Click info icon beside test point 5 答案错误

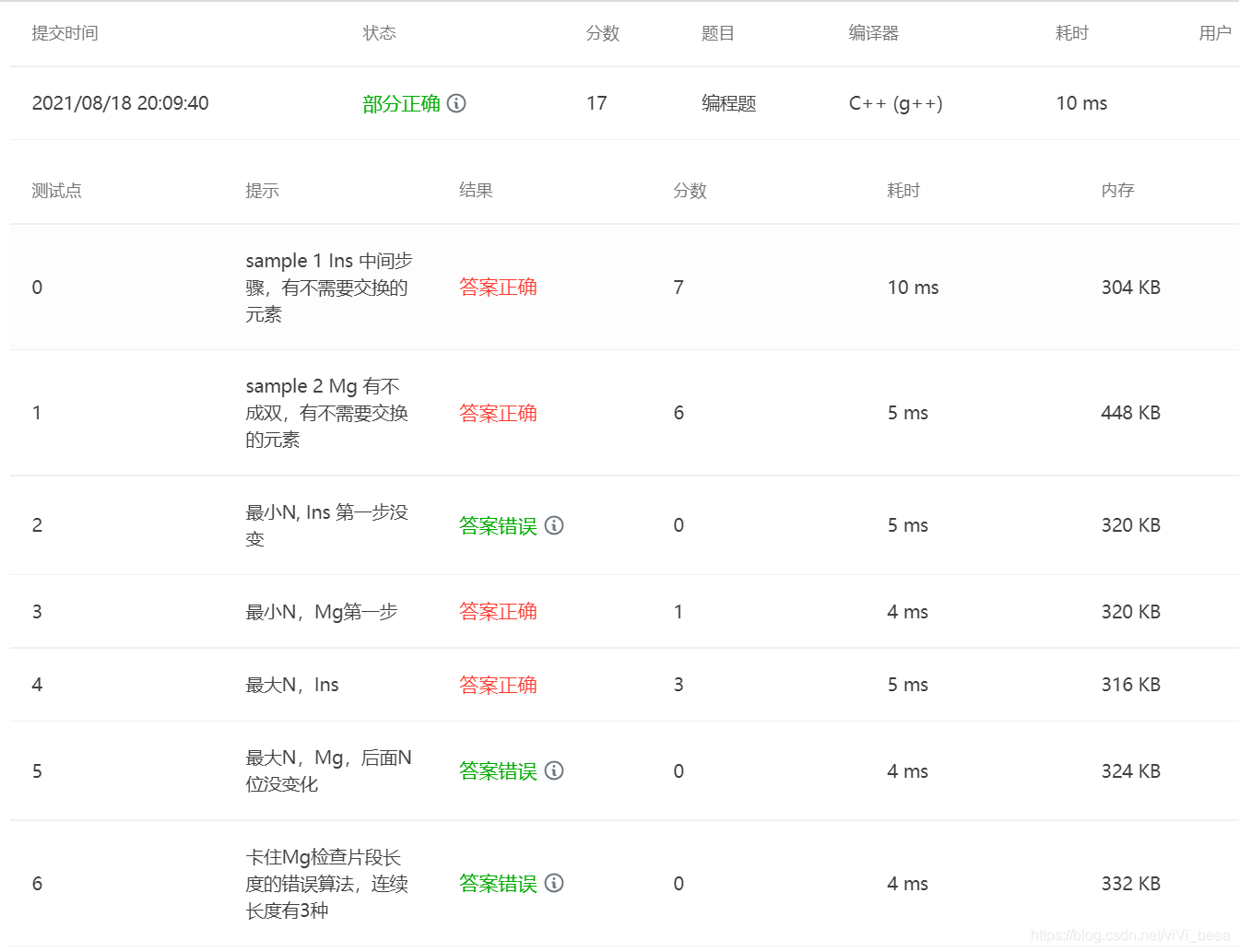pos(554,770)
